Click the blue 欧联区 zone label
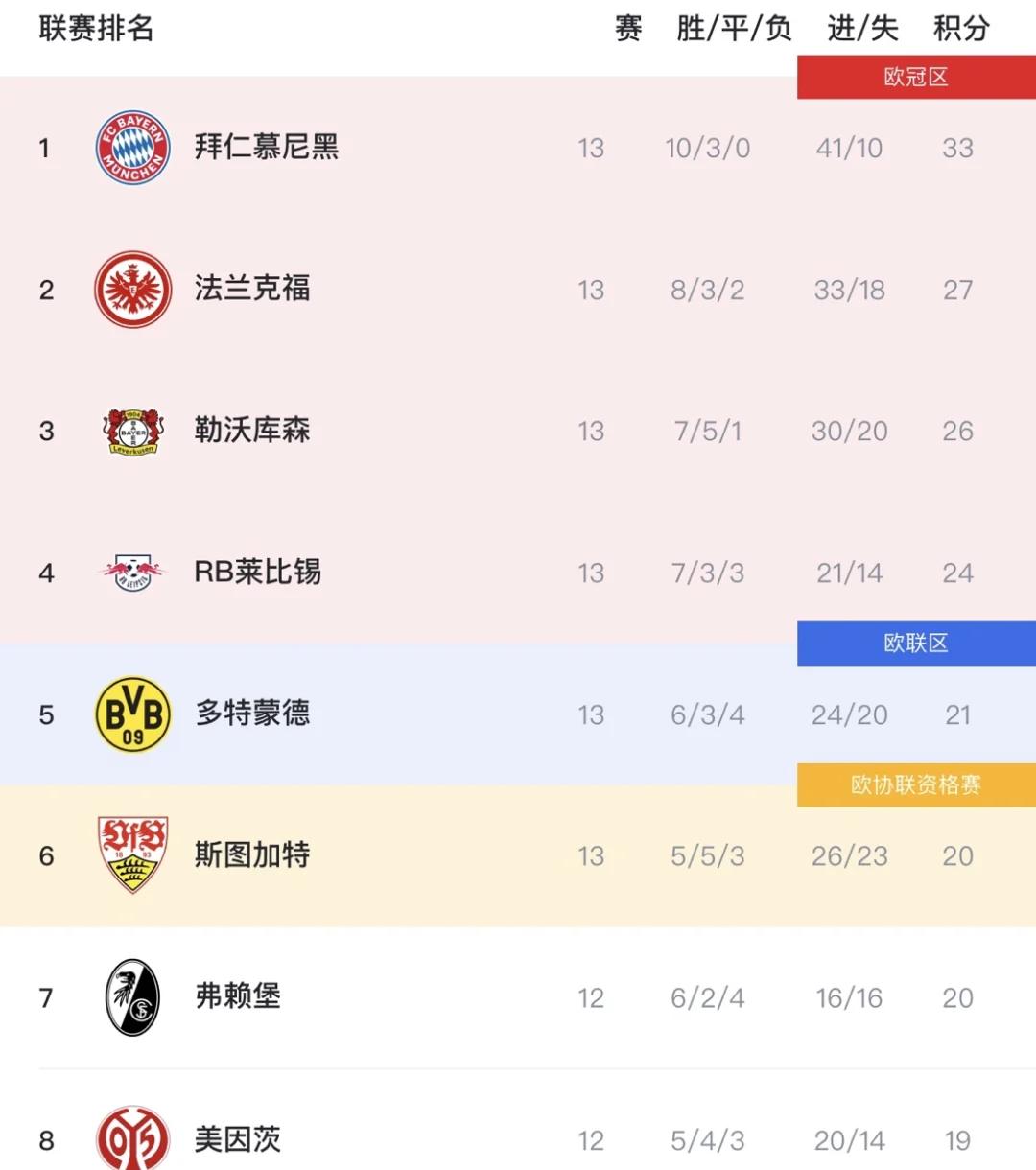1036x1170 pixels. click(916, 643)
